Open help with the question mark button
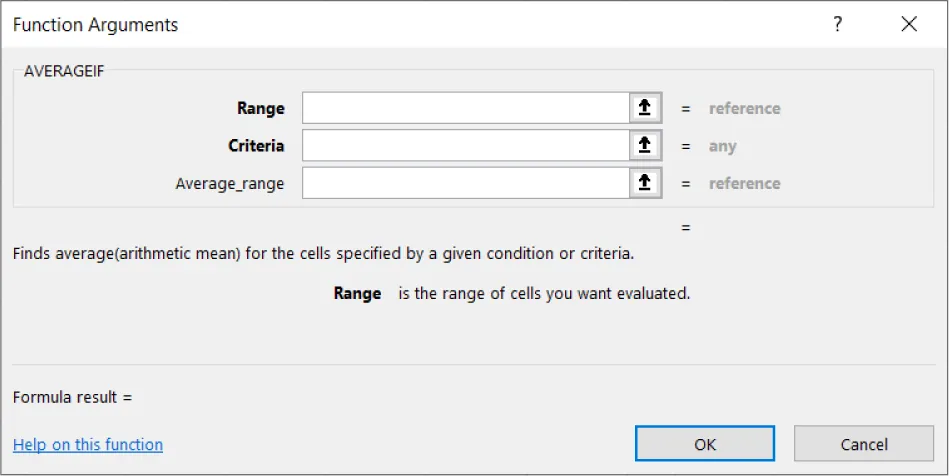The height and width of the screenshot is (476, 949). click(x=838, y=25)
